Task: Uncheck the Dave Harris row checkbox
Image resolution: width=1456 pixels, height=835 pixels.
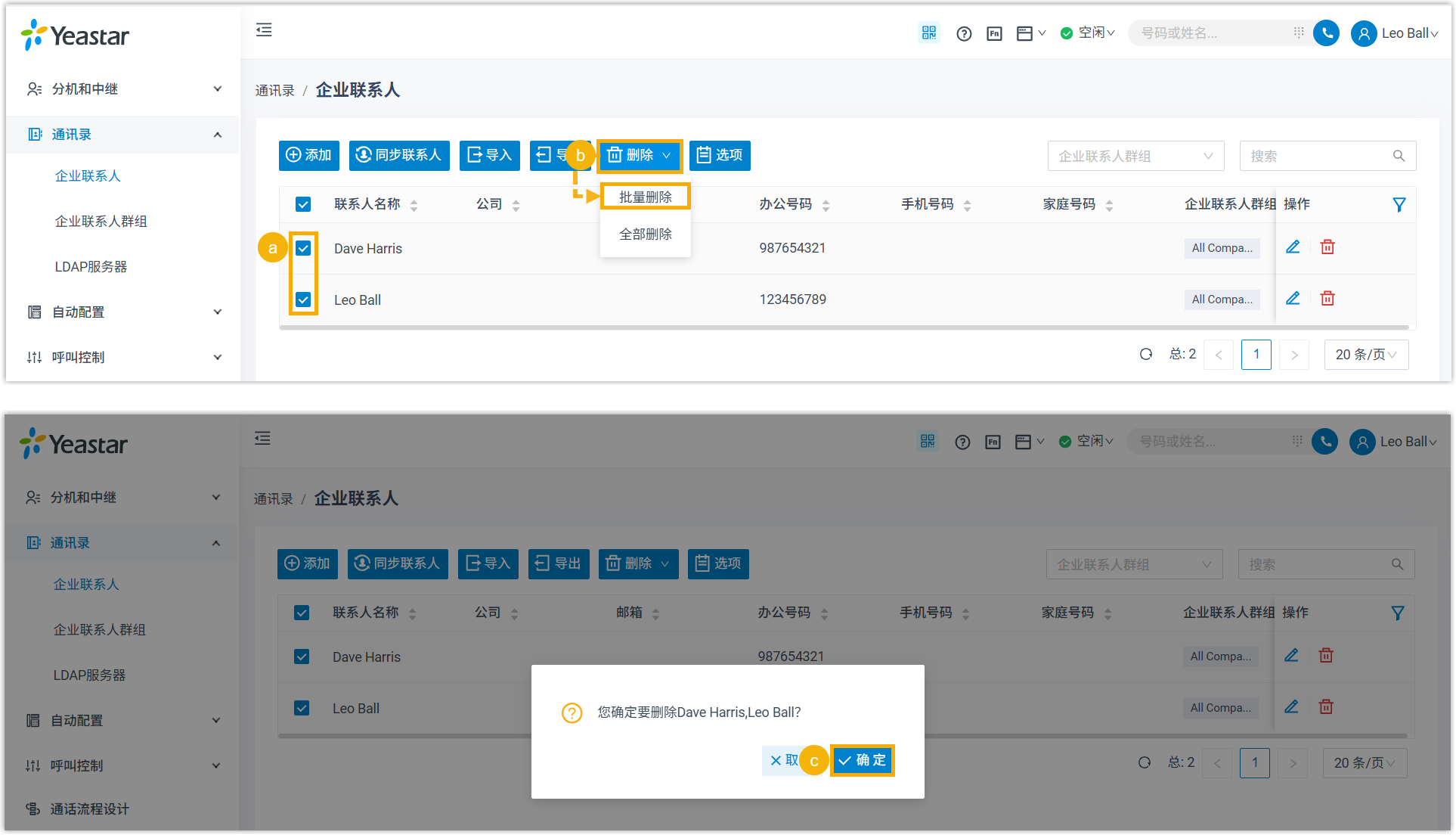Action: tap(303, 248)
